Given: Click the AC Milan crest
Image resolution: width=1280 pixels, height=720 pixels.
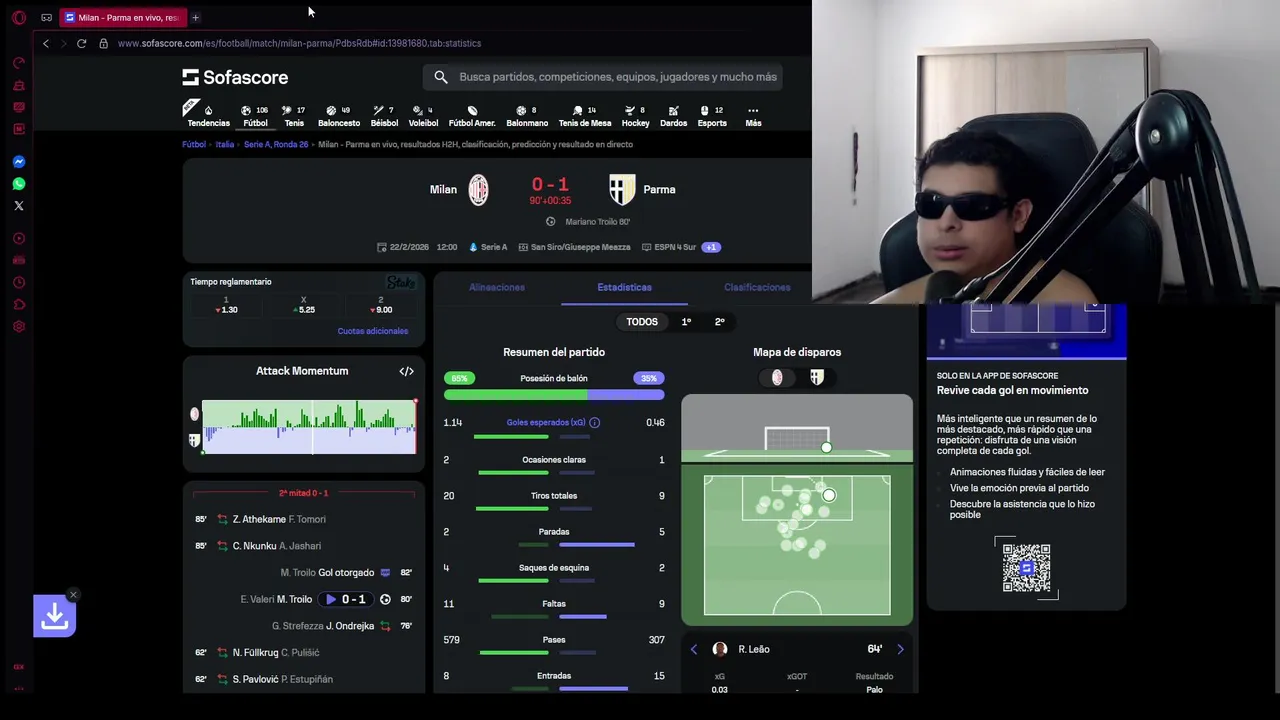Looking at the screenshot, I should (x=478, y=189).
